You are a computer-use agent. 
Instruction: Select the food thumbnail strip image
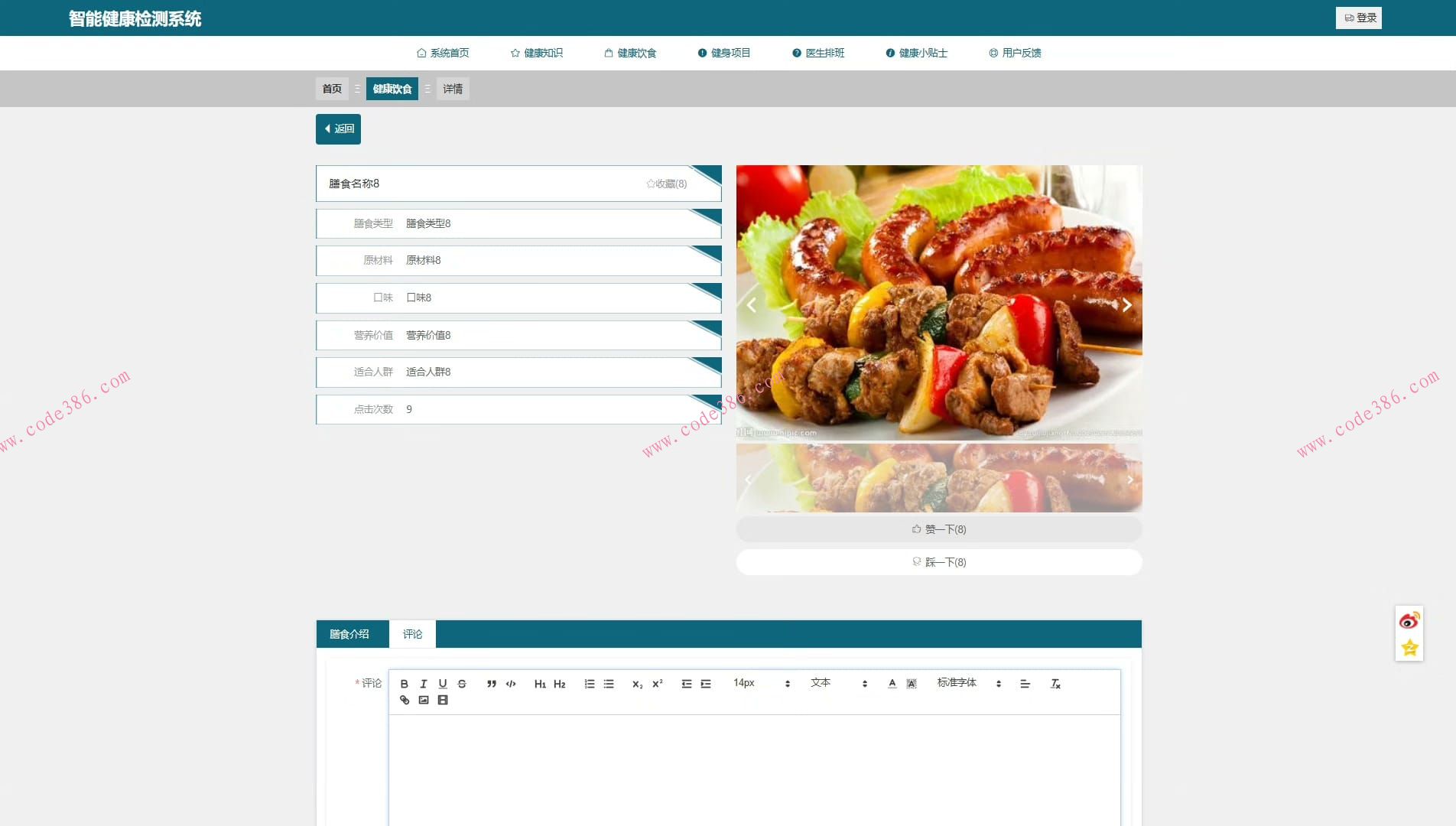939,478
